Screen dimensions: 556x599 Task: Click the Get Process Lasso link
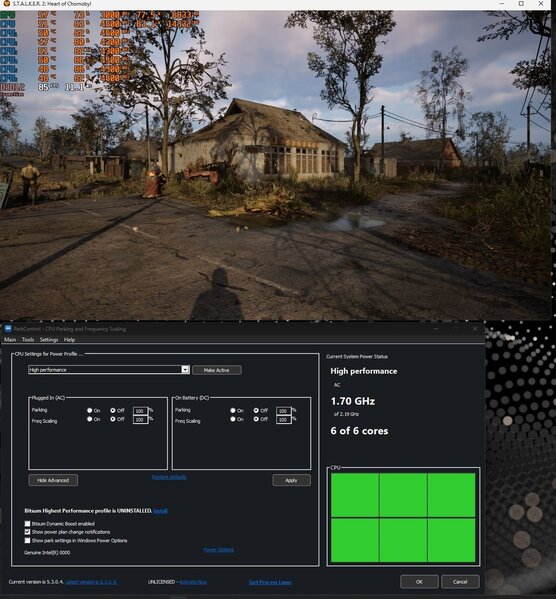coord(270,582)
